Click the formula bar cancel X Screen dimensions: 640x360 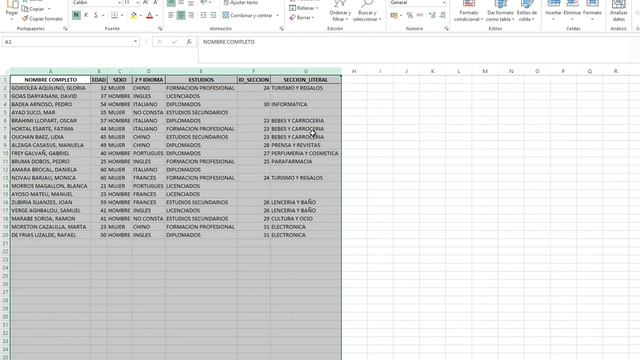point(159,42)
